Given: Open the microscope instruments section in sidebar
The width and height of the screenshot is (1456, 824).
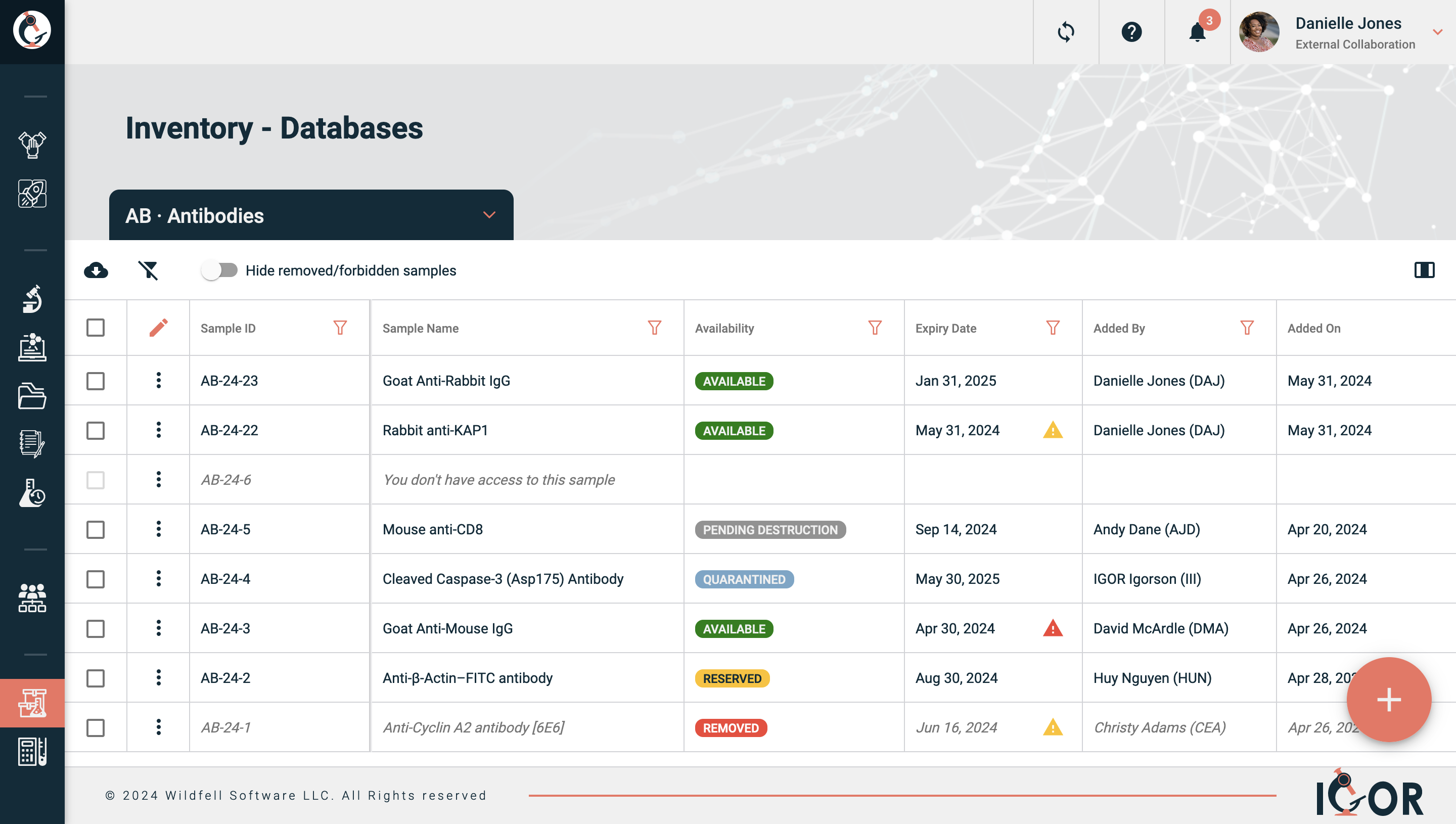Looking at the screenshot, I should point(32,299).
